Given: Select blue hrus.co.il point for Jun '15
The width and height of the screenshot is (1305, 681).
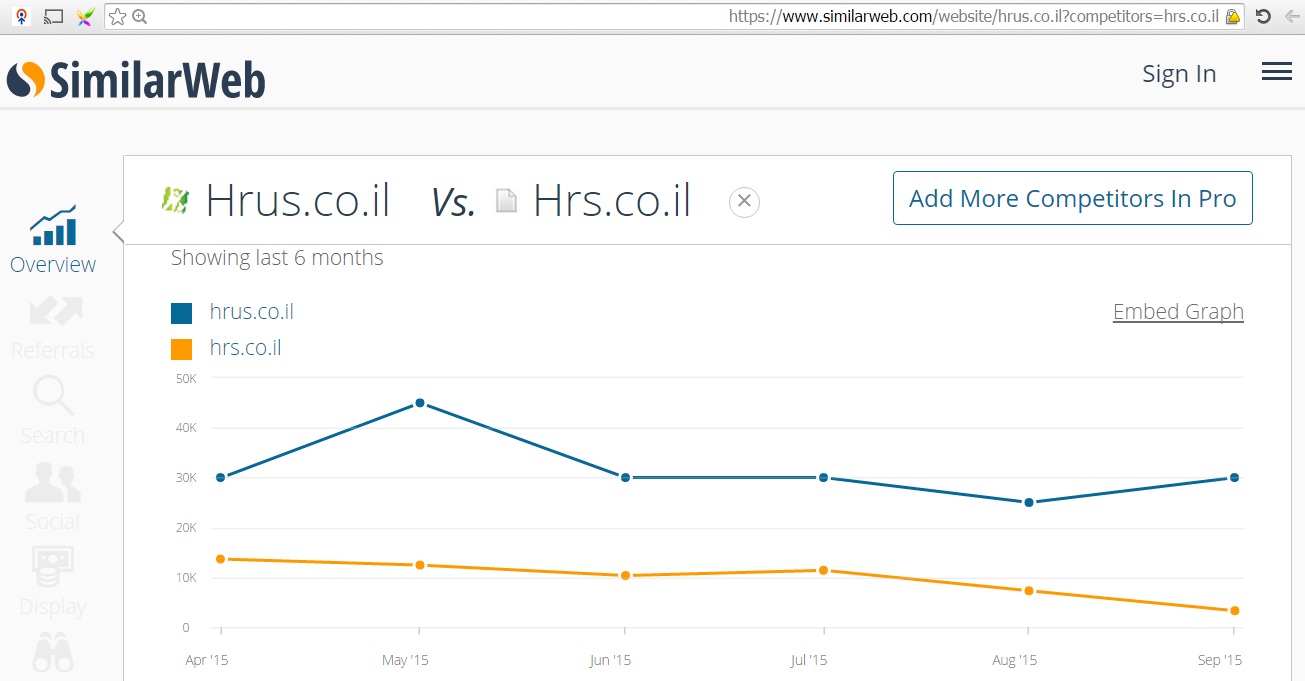Looking at the screenshot, I should point(625,477).
